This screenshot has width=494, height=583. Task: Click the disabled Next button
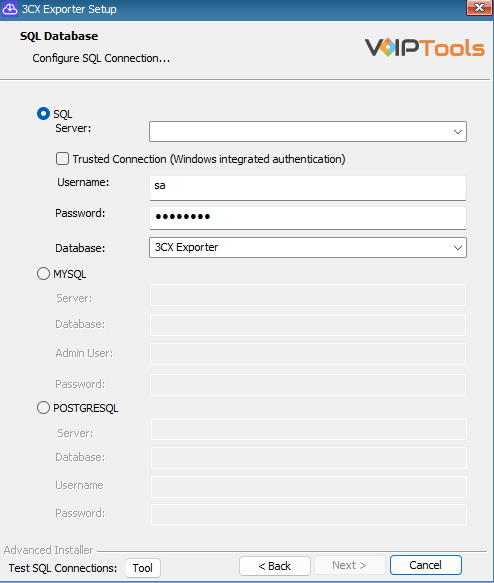tap(349, 566)
